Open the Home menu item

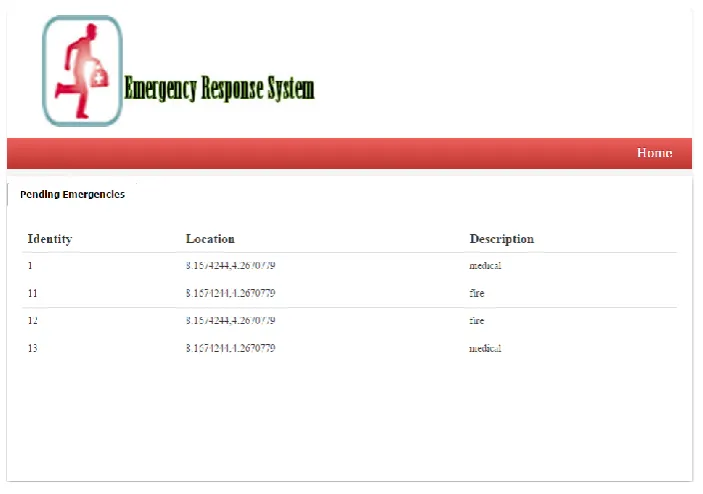(x=654, y=153)
